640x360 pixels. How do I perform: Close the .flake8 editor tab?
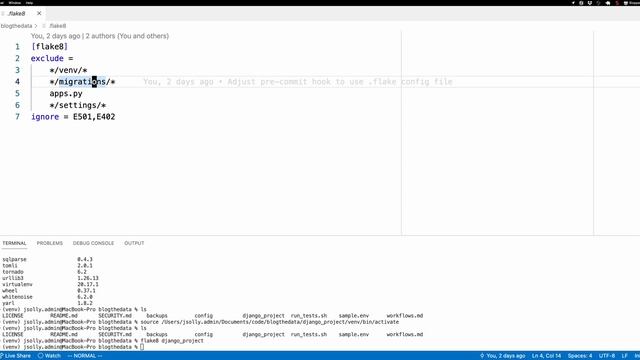(x=39, y=13)
